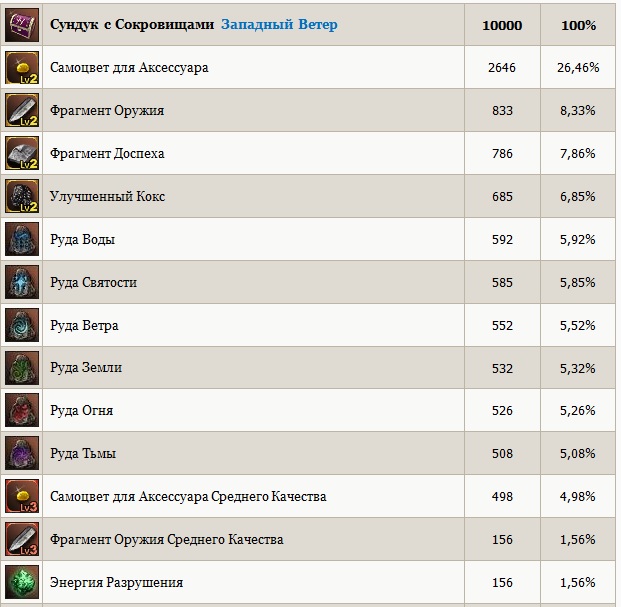The width and height of the screenshot is (621, 607).
Task: Select the Руда Тьмы ore icon
Action: (22, 453)
